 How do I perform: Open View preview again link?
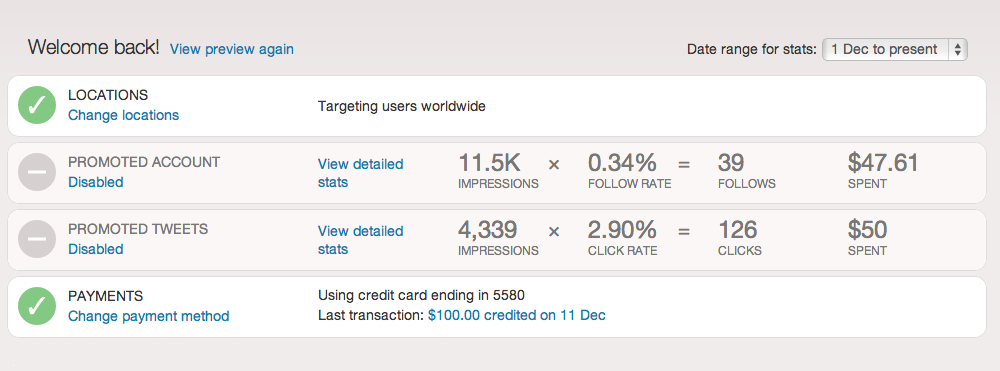pos(232,49)
